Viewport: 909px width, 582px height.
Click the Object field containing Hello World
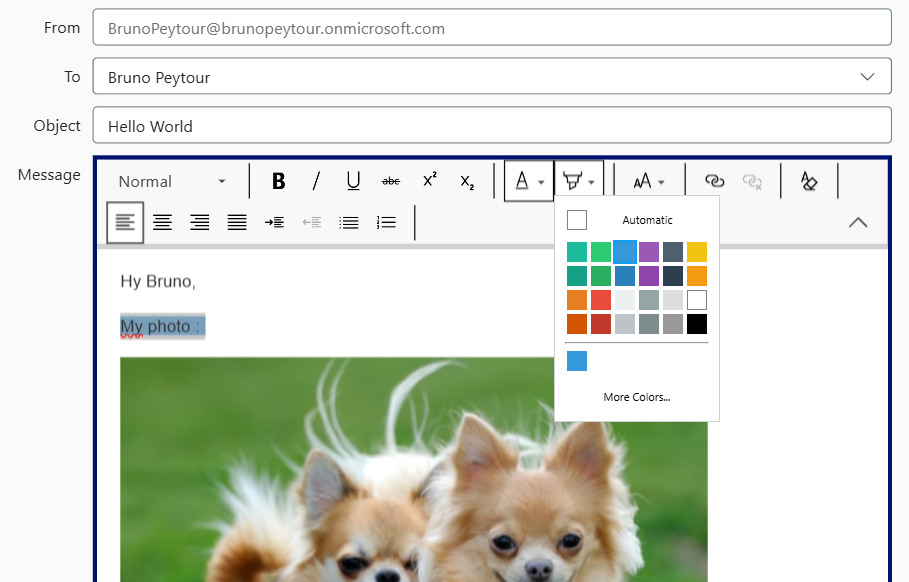pos(491,126)
